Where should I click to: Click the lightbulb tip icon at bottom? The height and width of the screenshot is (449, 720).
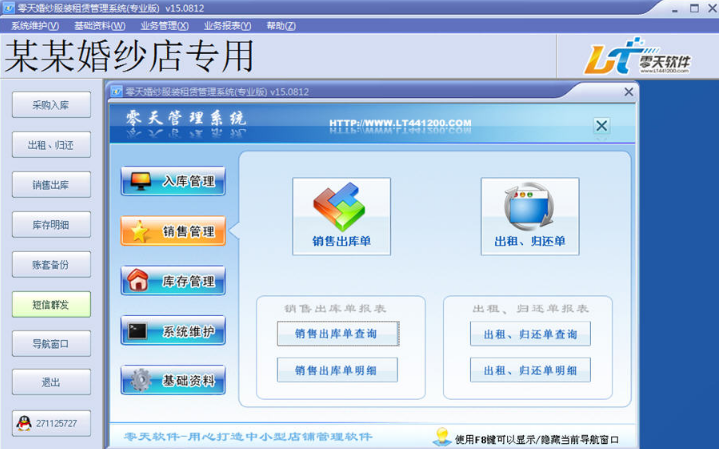tap(442, 436)
